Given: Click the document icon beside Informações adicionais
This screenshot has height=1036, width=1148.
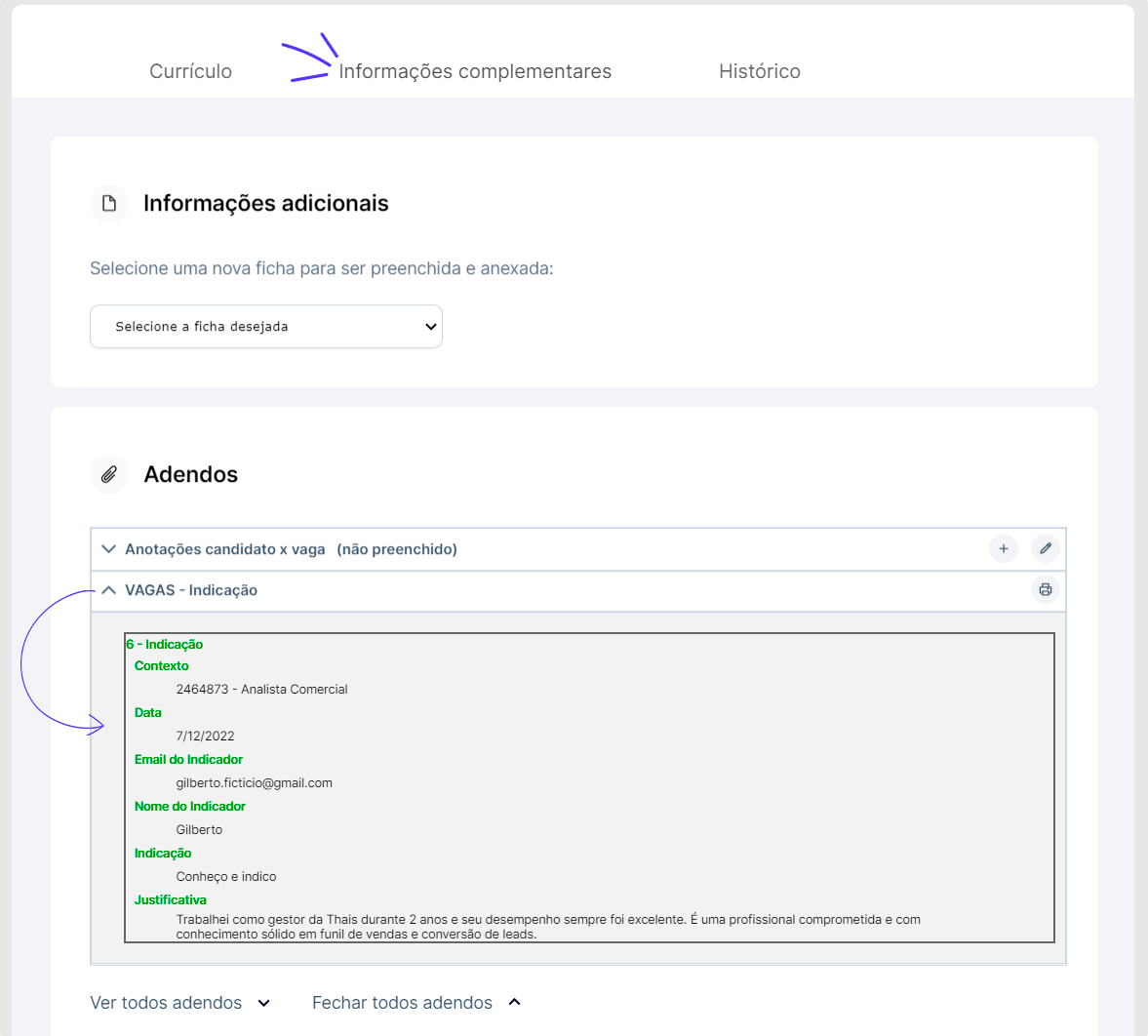Looking at the screenshot, I should [x=109, y=203].
